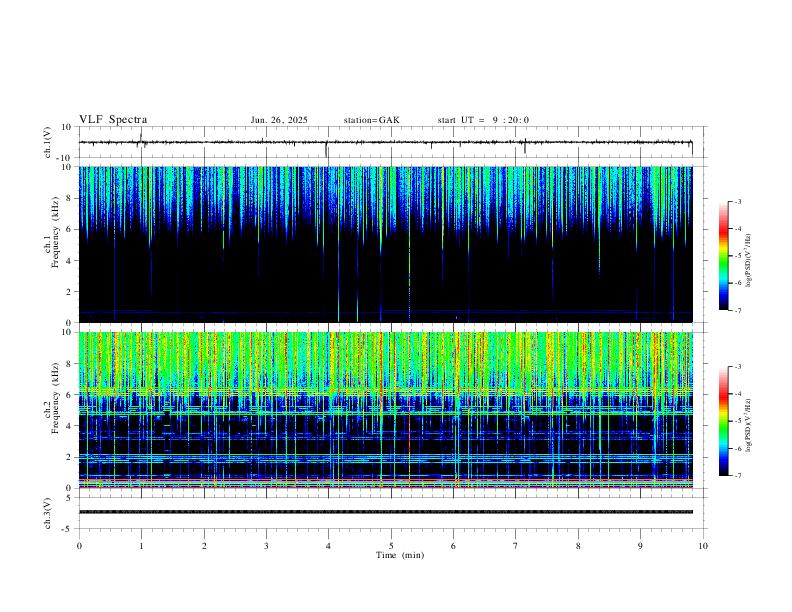Click time axis tick label 8
792x612 pixels.
578,546
